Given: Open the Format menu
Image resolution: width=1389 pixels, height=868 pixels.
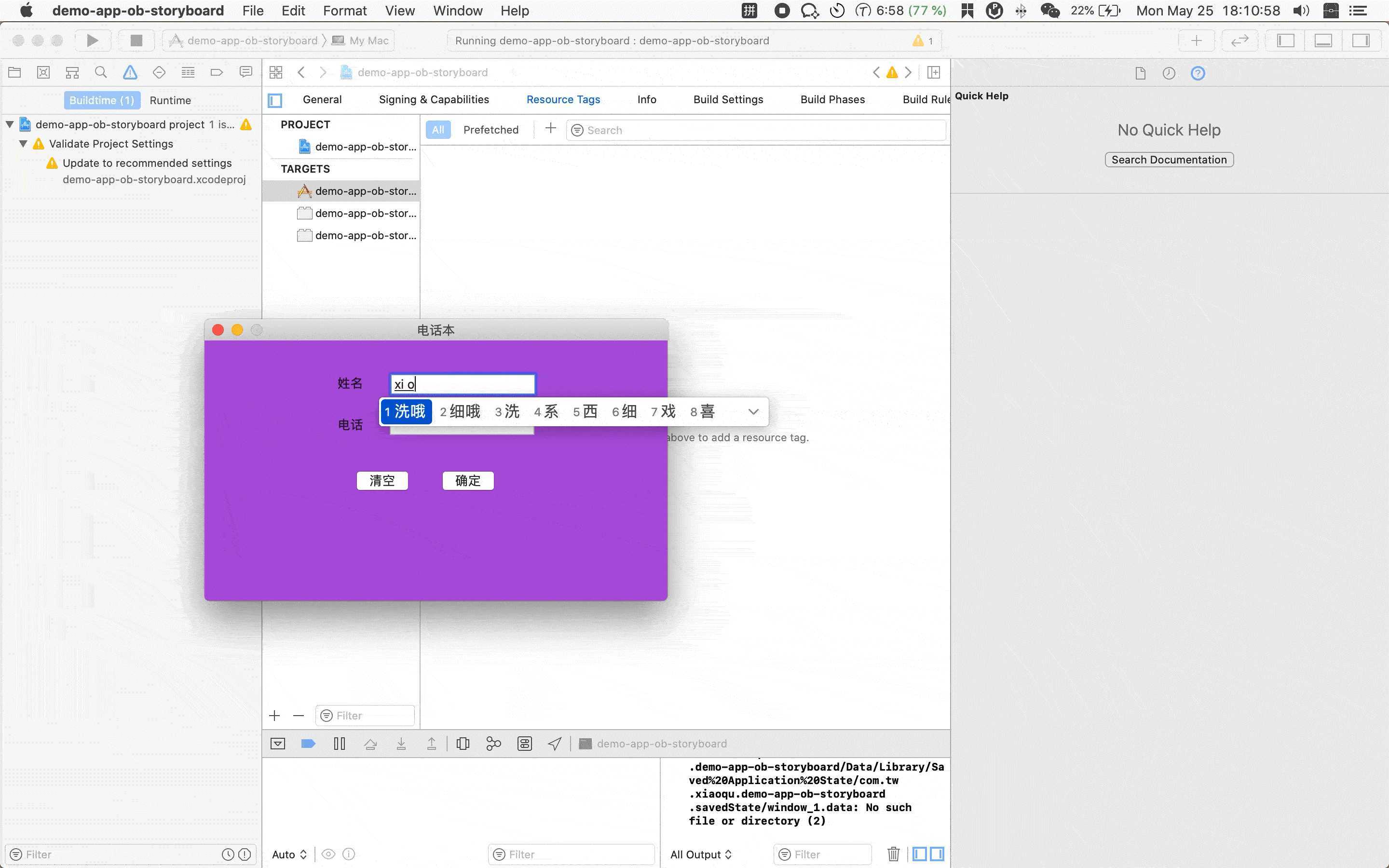Looking at the screenshot, I should point(344,11).
